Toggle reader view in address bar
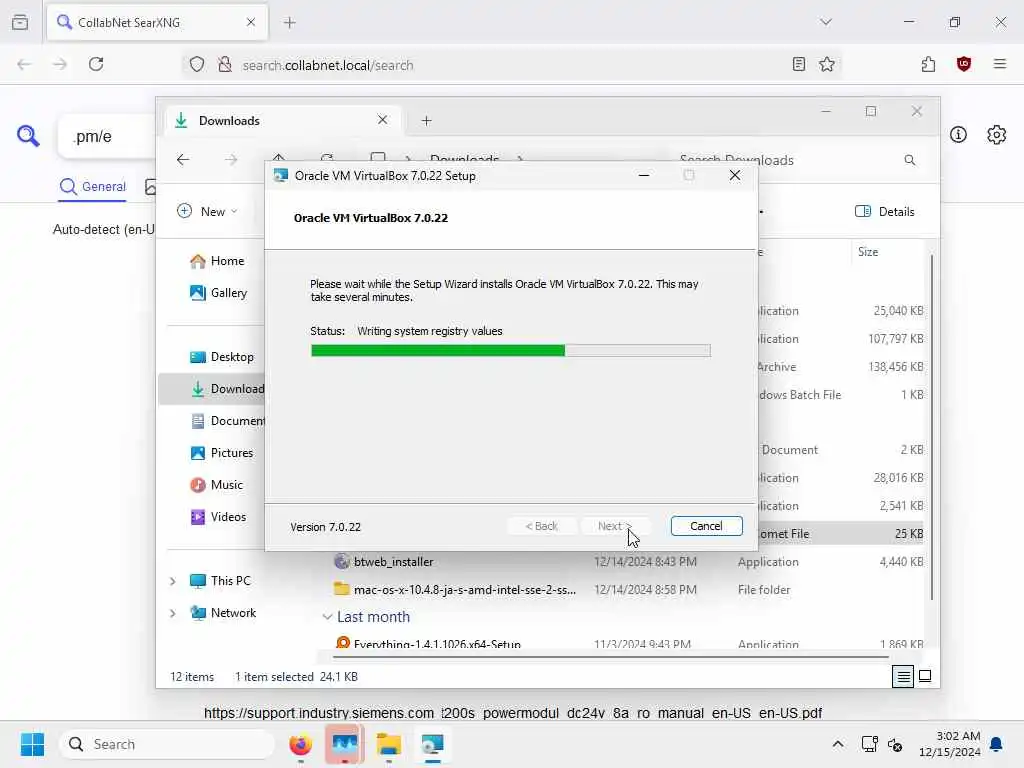 [x=799, y=64]
